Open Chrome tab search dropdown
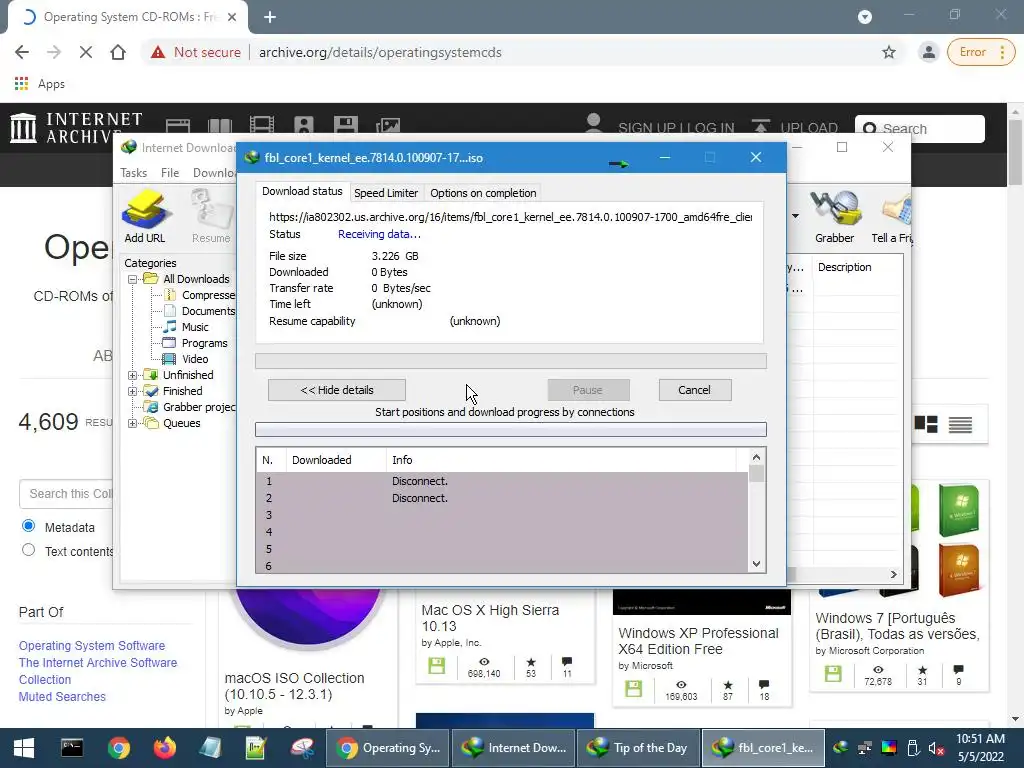This screenshot has height=768, width=1024. [x=865, y=17]
